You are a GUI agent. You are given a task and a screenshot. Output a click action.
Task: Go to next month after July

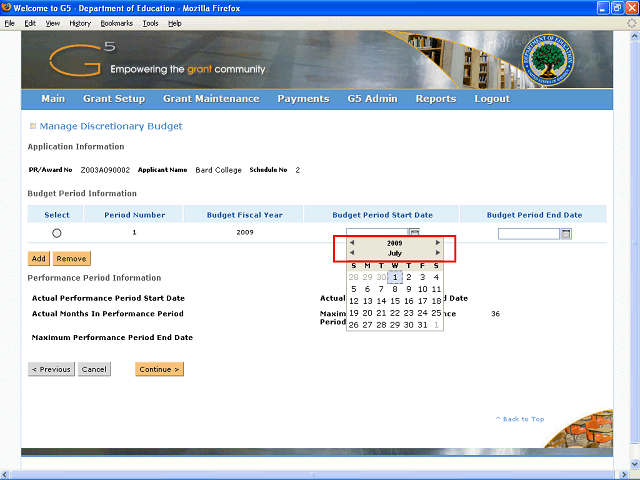click(438, 253)
